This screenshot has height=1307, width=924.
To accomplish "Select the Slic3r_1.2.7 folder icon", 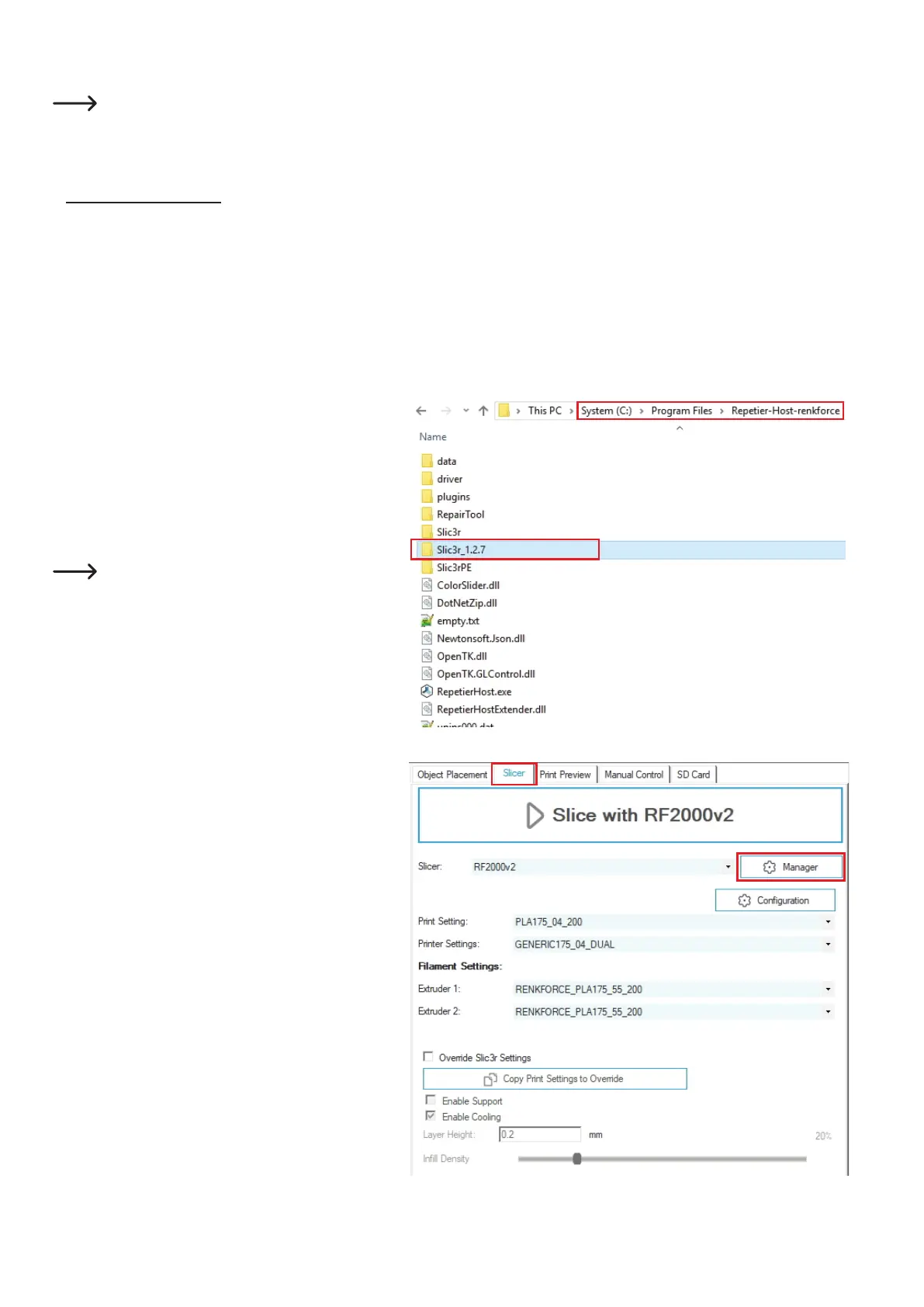I will (427, 549).
